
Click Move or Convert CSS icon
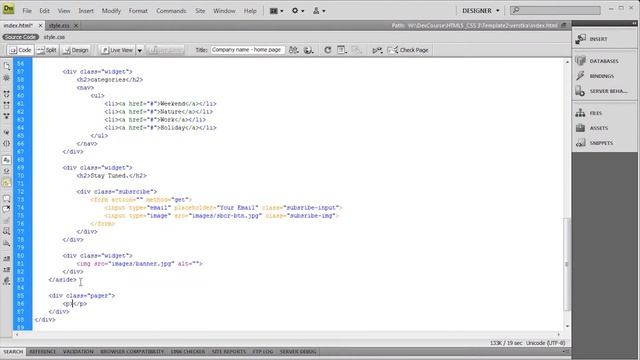tap(7, 243)
